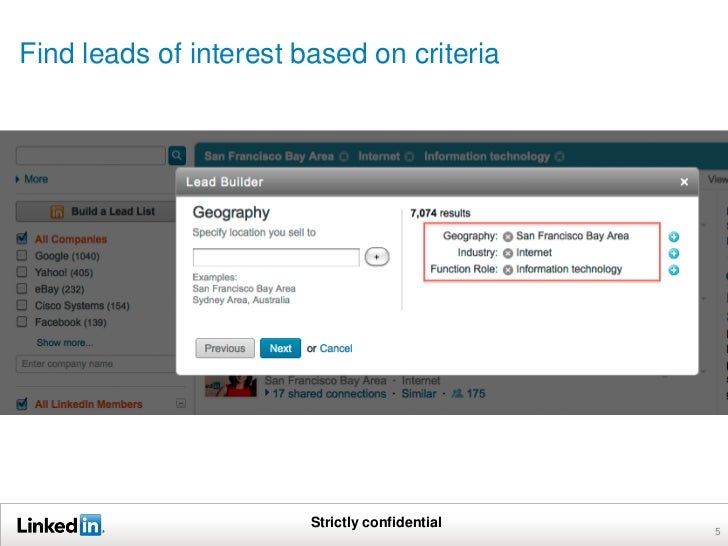Viewport: 728px width, 546px height.
Task: Add another Industry value with plus icon
Action: pyautogui.click(x=674, y=254)
